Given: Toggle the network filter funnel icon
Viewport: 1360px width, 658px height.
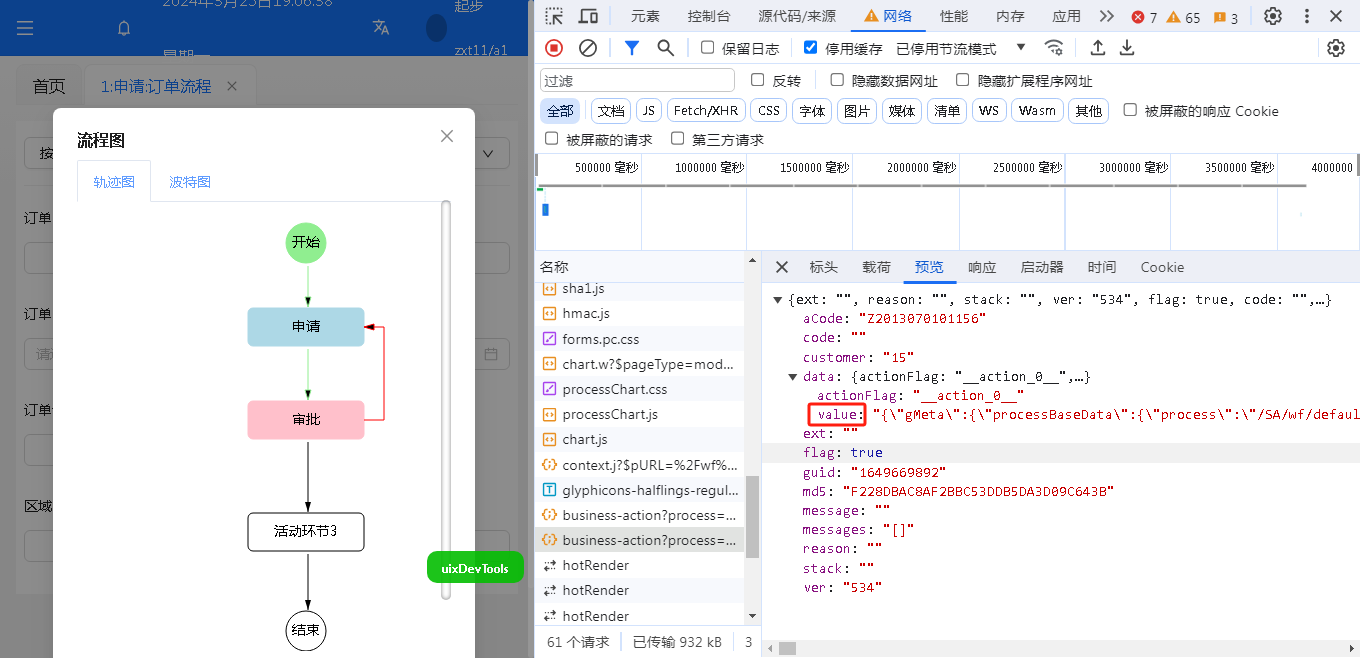Looking at the screenshot, I should [x=632, y=47].
